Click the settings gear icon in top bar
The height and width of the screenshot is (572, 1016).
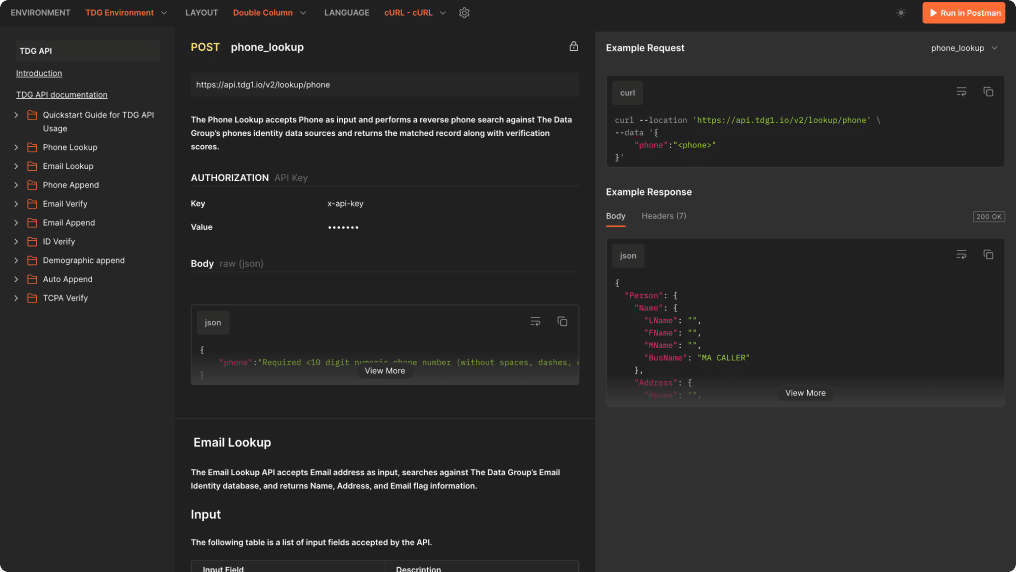pyautogui.click(x=464, y=13)
